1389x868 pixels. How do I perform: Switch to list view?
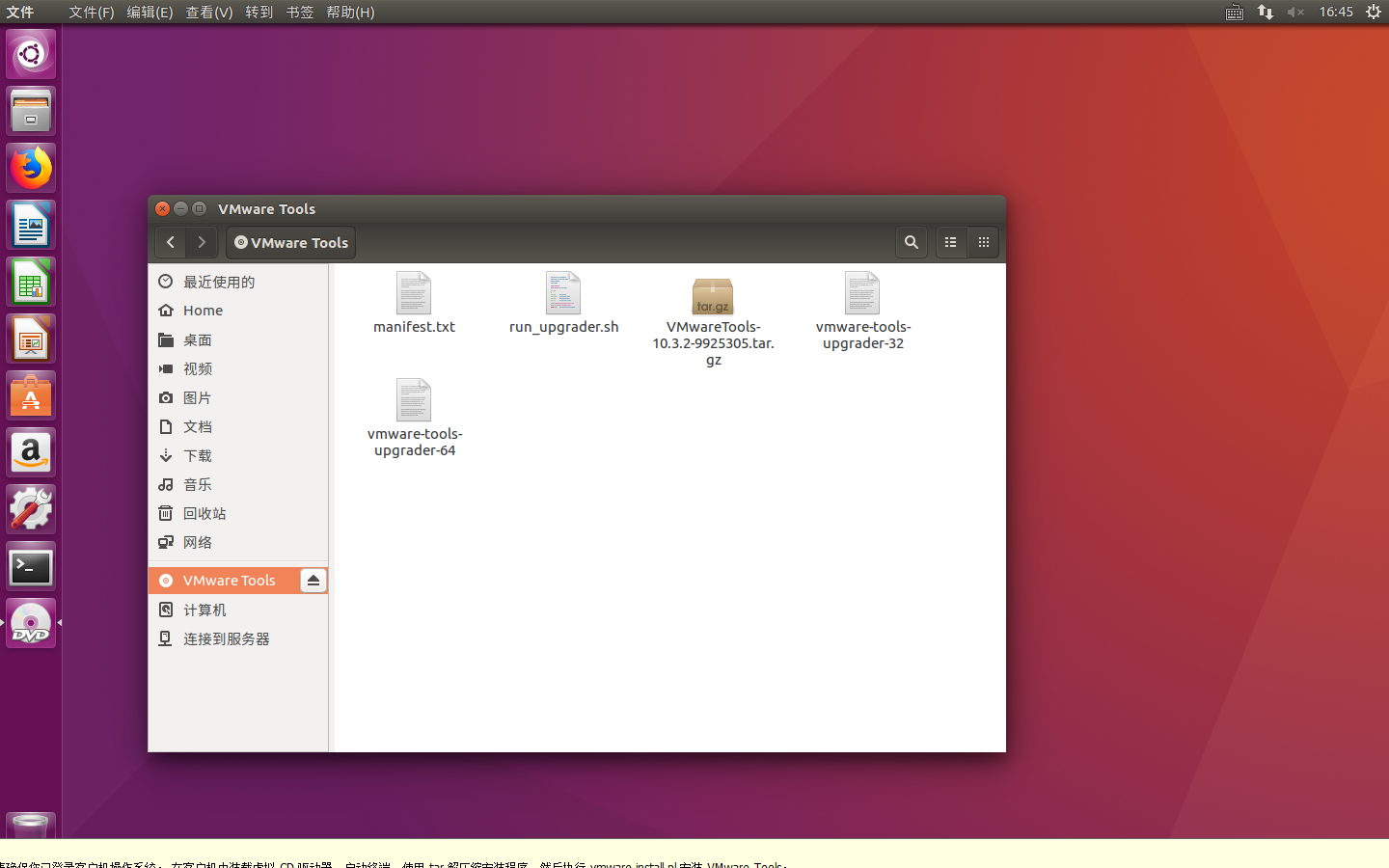point(951,242)
